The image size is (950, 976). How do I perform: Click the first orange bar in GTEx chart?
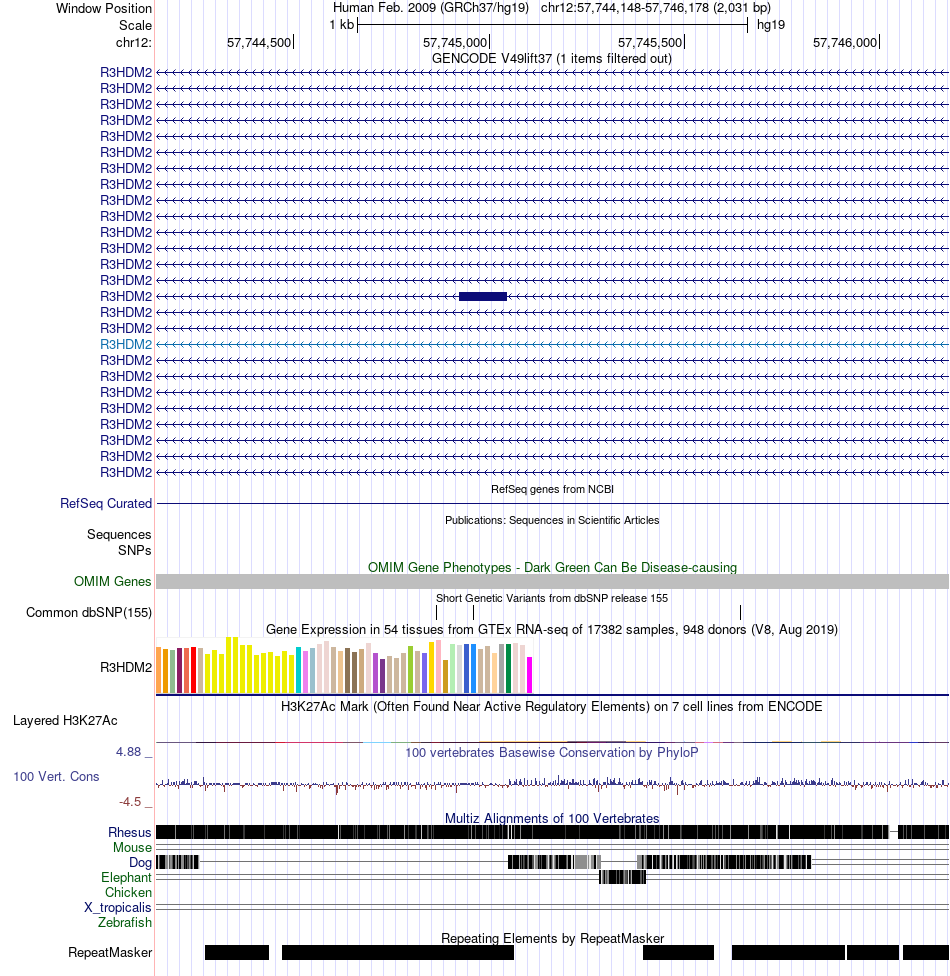(x=159, y=670)
